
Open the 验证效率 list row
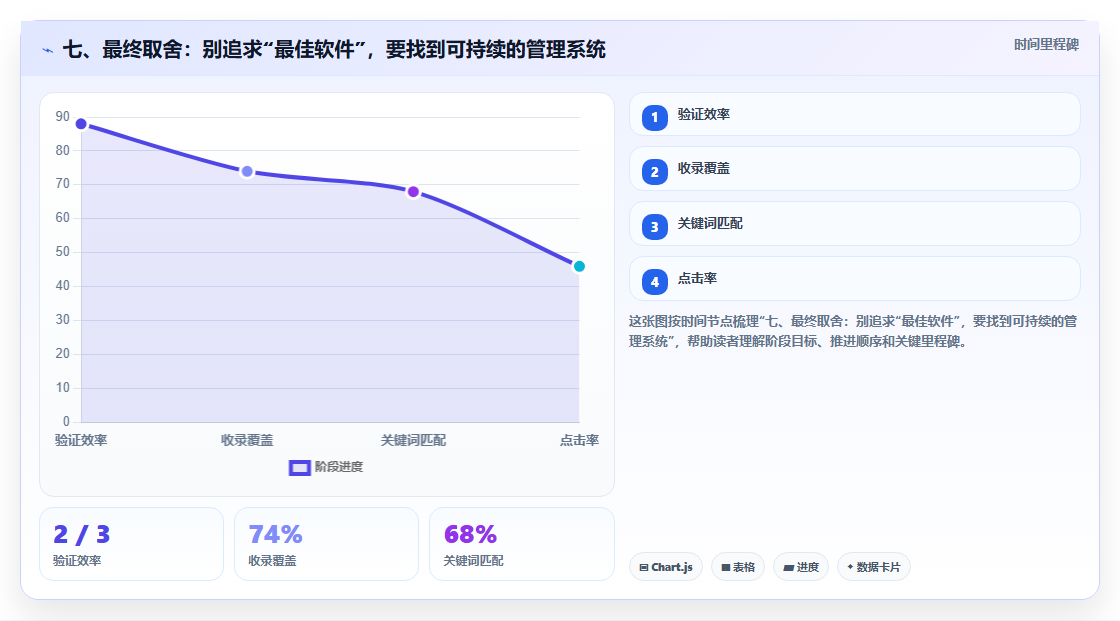pos(854,114)
